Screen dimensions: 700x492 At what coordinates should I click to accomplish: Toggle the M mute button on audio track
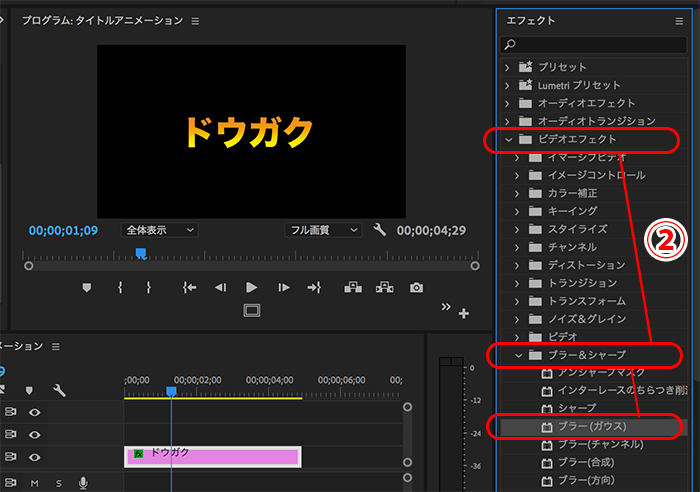(34, 483)
